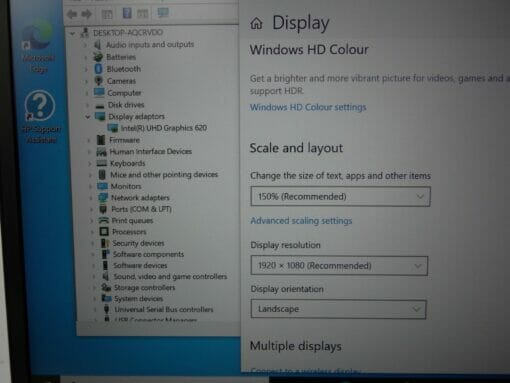Select the Firmware category icon
This screenshot has width=510, height=383.
click(x=101, y=140)
